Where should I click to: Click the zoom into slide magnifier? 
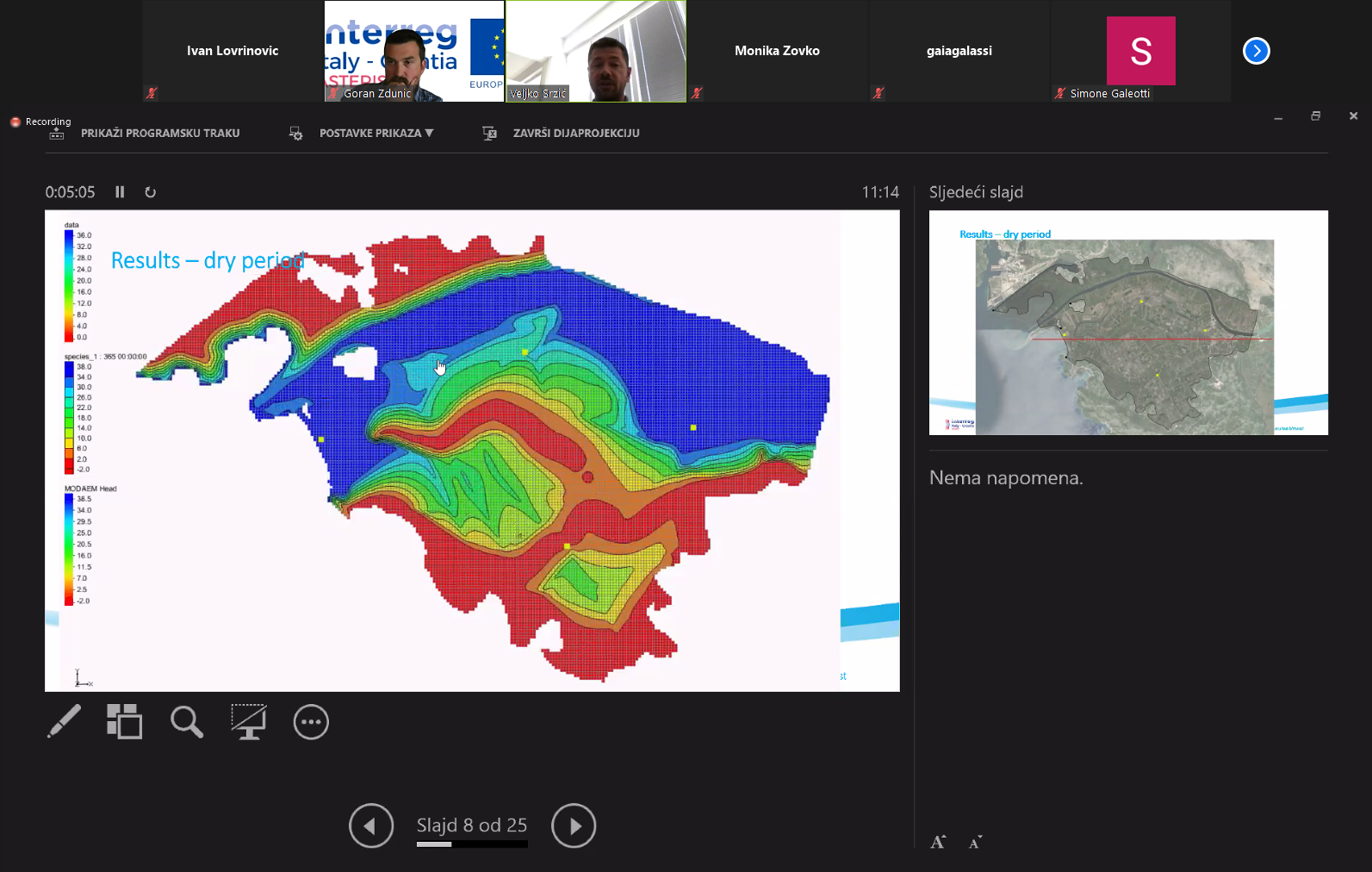pos(186,722)
